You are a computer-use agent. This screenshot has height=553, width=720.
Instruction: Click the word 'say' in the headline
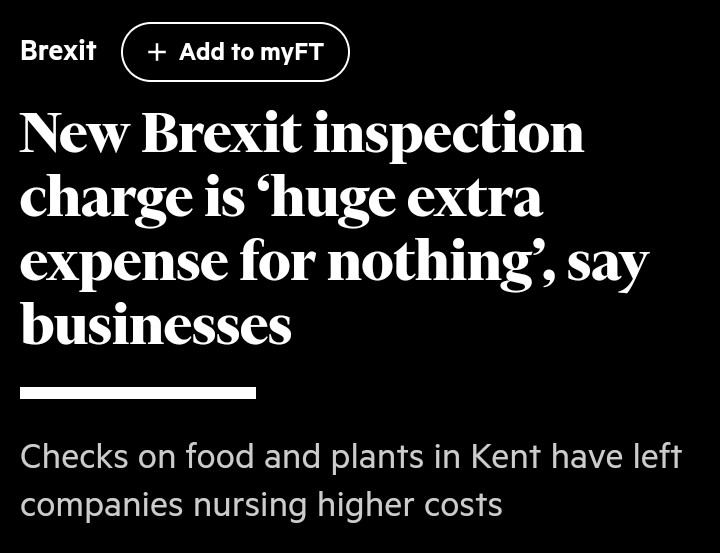point(608,266)
